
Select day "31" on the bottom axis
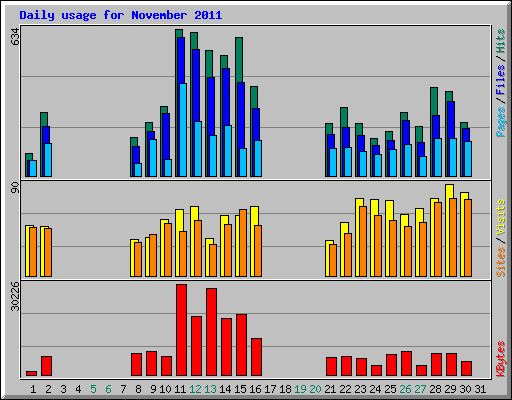[x=480, y=389]
